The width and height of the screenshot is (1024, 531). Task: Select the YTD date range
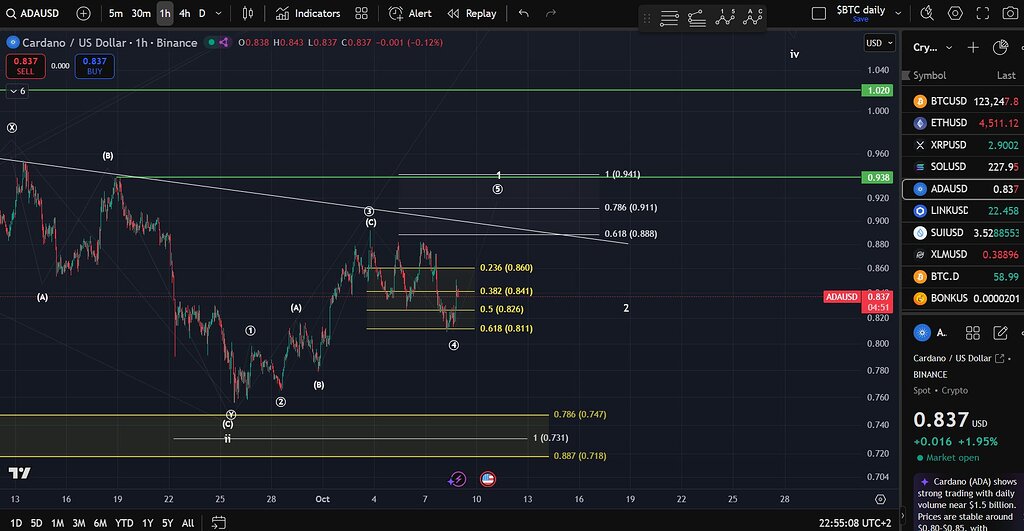click(124, 522)
